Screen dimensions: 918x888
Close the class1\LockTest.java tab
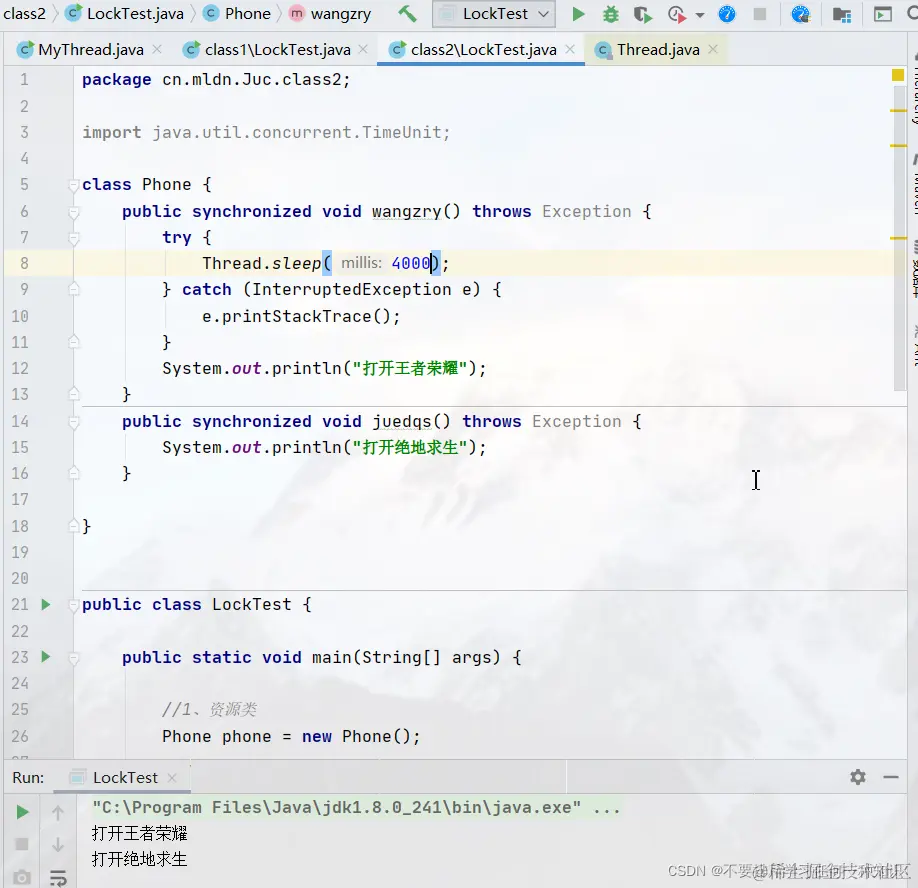[x=363, y=49]
